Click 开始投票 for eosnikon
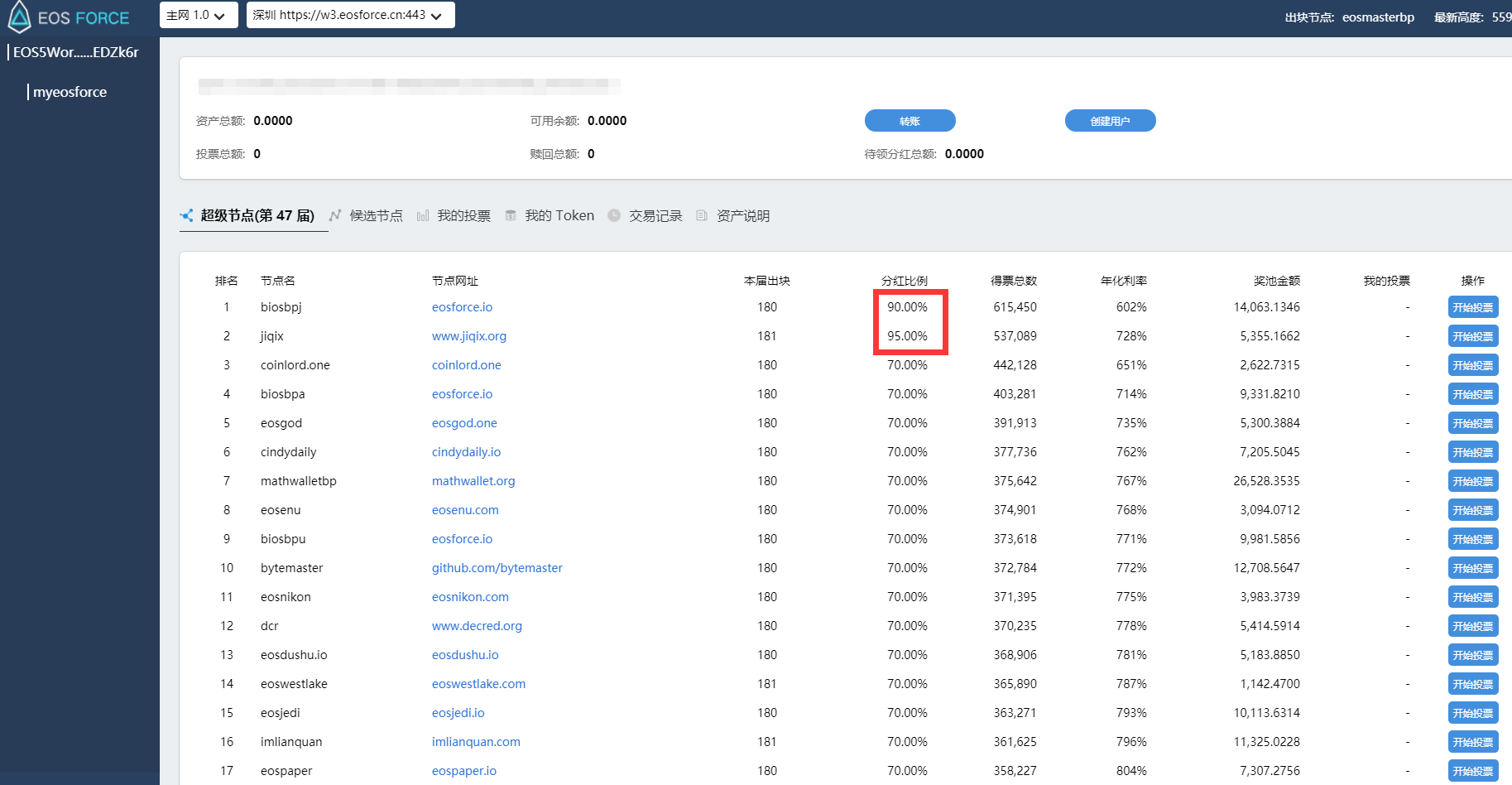1512x785 pixels. (1473, 597)
